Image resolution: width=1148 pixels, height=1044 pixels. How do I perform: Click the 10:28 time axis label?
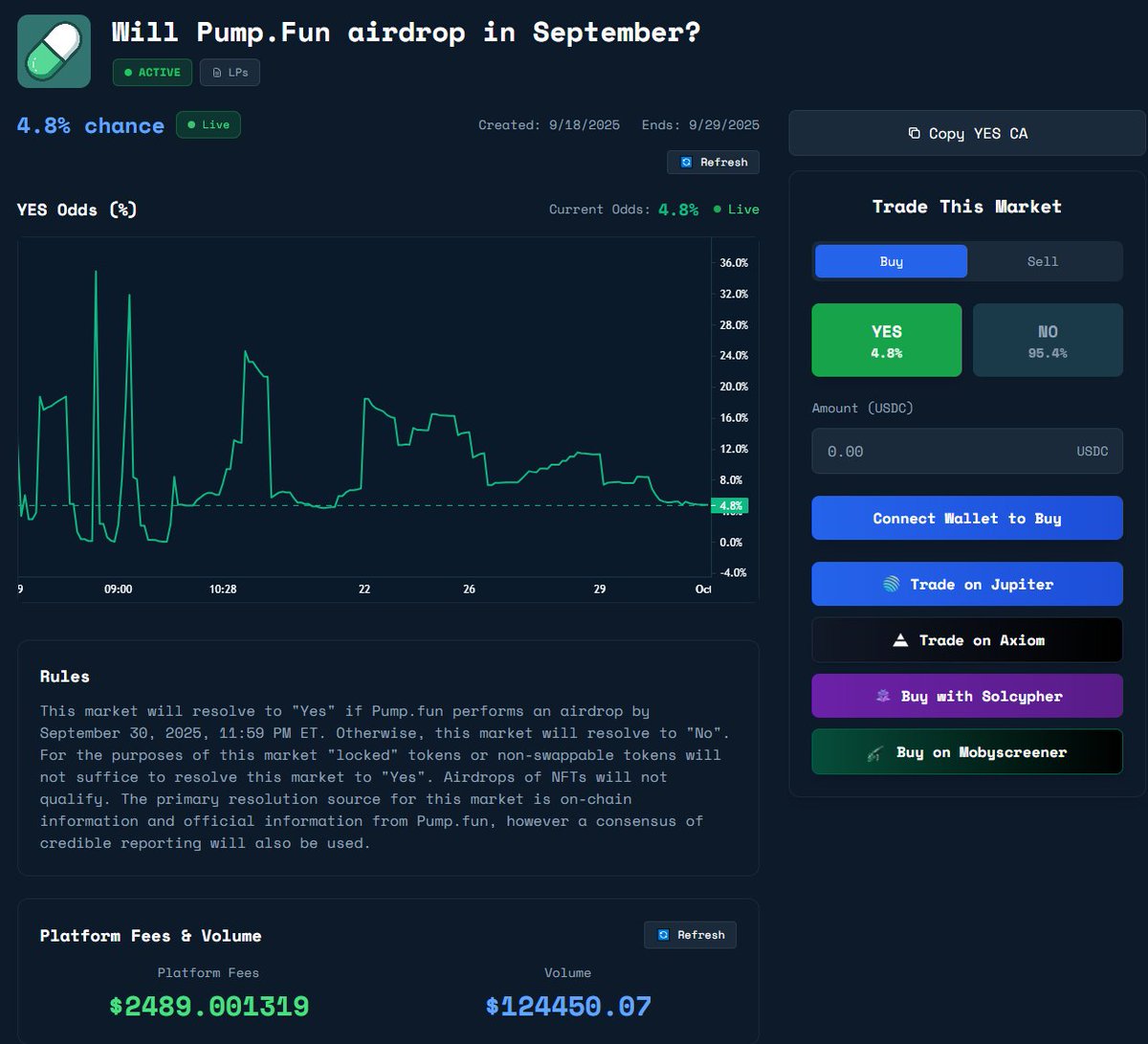(x=223, y=589)
